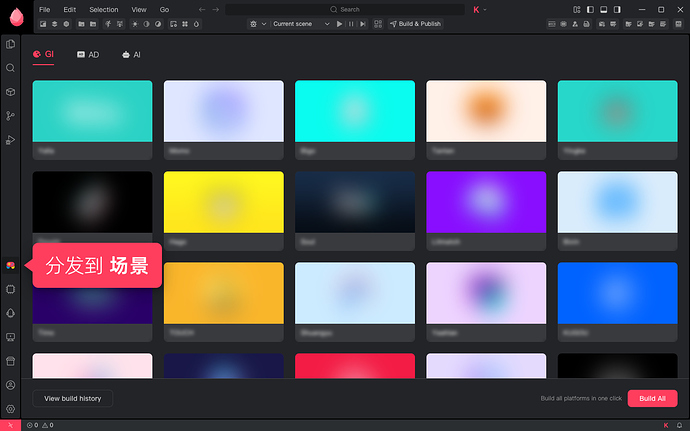
Task: Click the play button in toolbar
Action: [x=339, y=24]
